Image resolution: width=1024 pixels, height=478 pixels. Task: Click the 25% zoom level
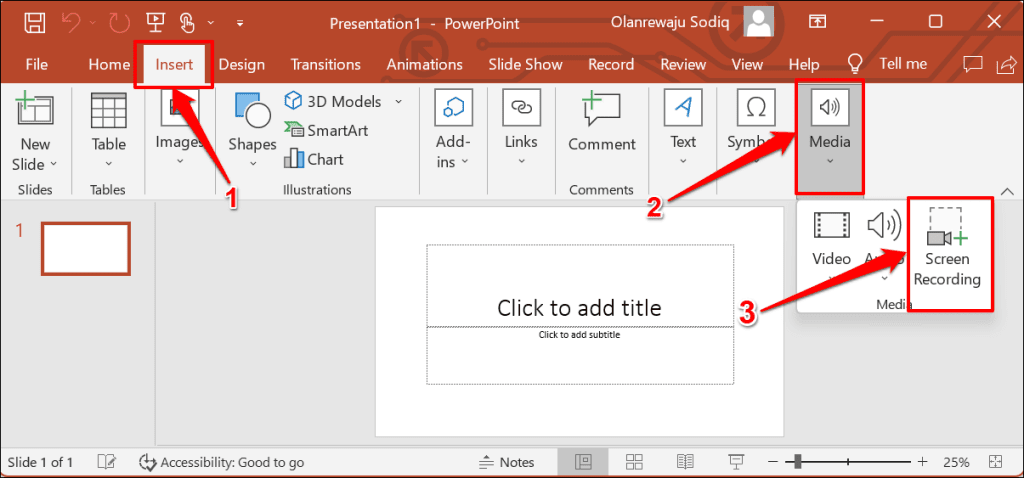tap(956, 462)
